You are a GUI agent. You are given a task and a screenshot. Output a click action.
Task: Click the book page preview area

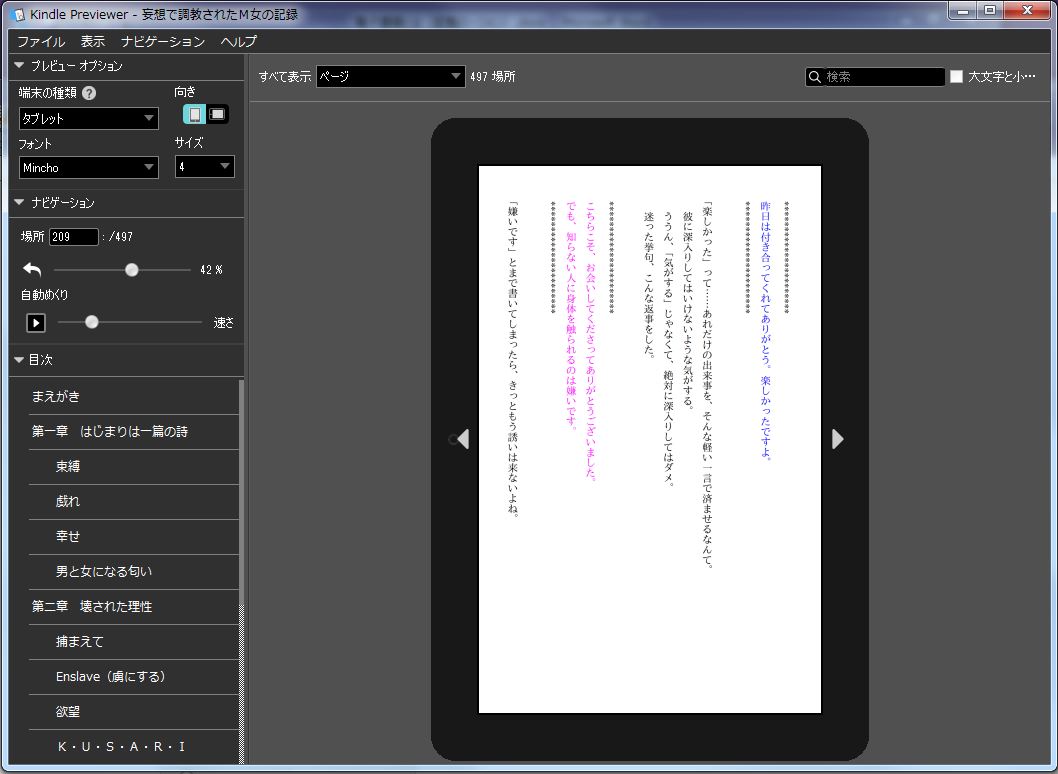(x=650, y=439)
